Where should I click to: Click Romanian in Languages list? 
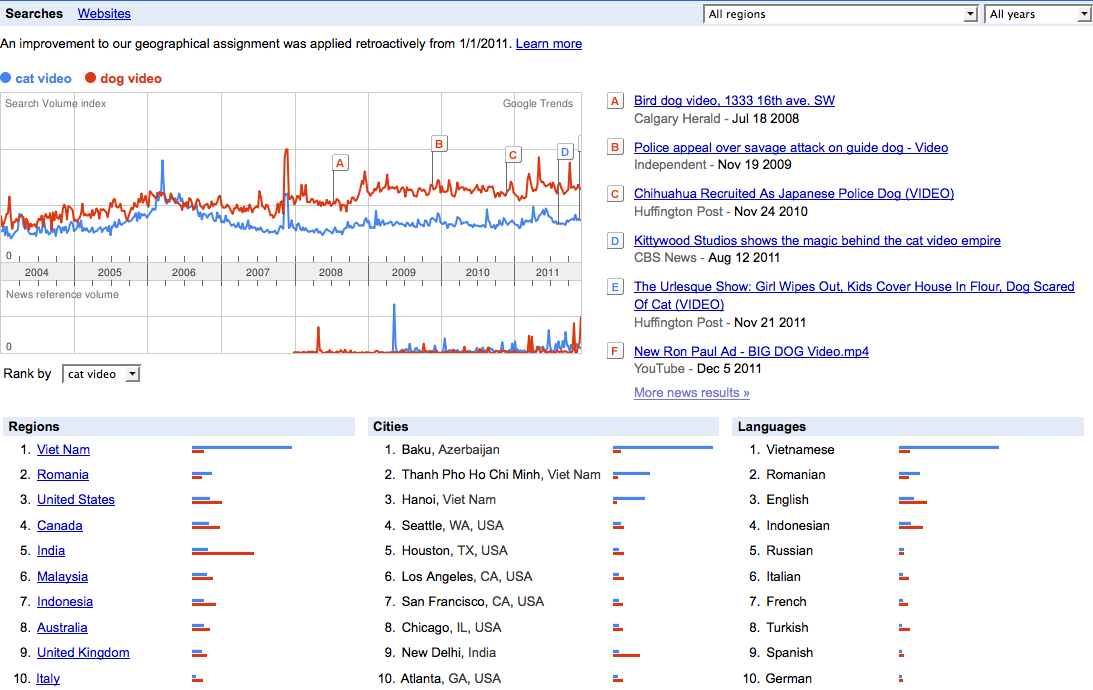(x=795, y=475)
